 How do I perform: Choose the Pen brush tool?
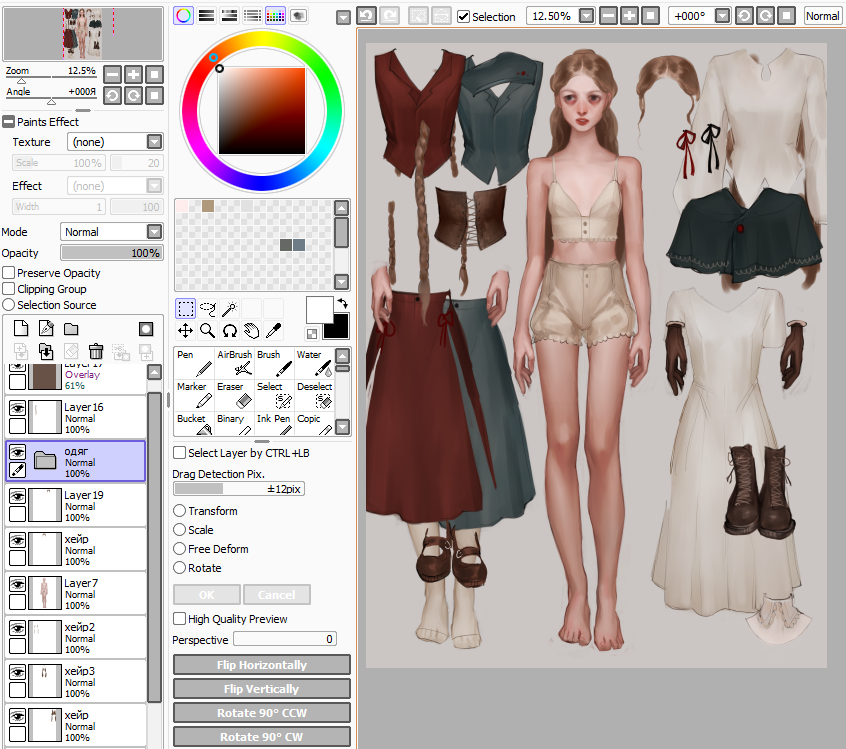click(x=194, y=363)
